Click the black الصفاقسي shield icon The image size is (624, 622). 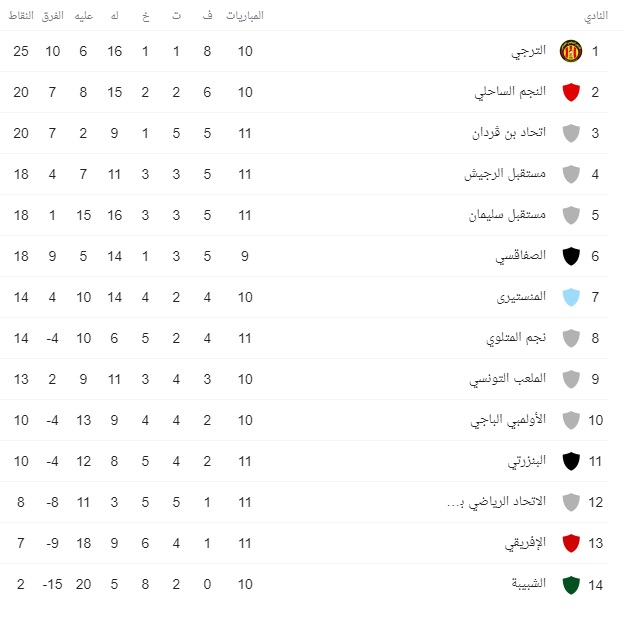click(x=571, y=256)
